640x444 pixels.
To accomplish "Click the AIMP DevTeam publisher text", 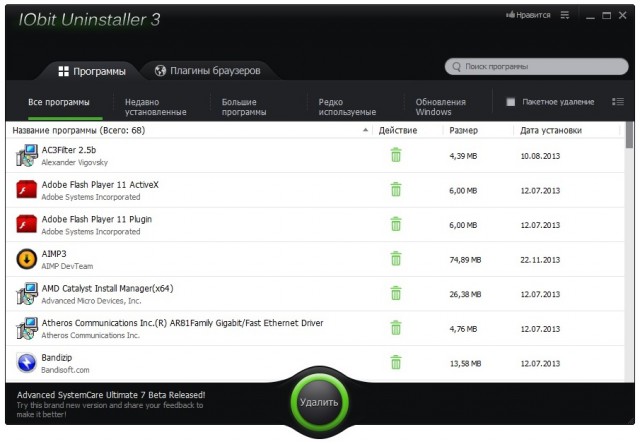I will [67, 266].
